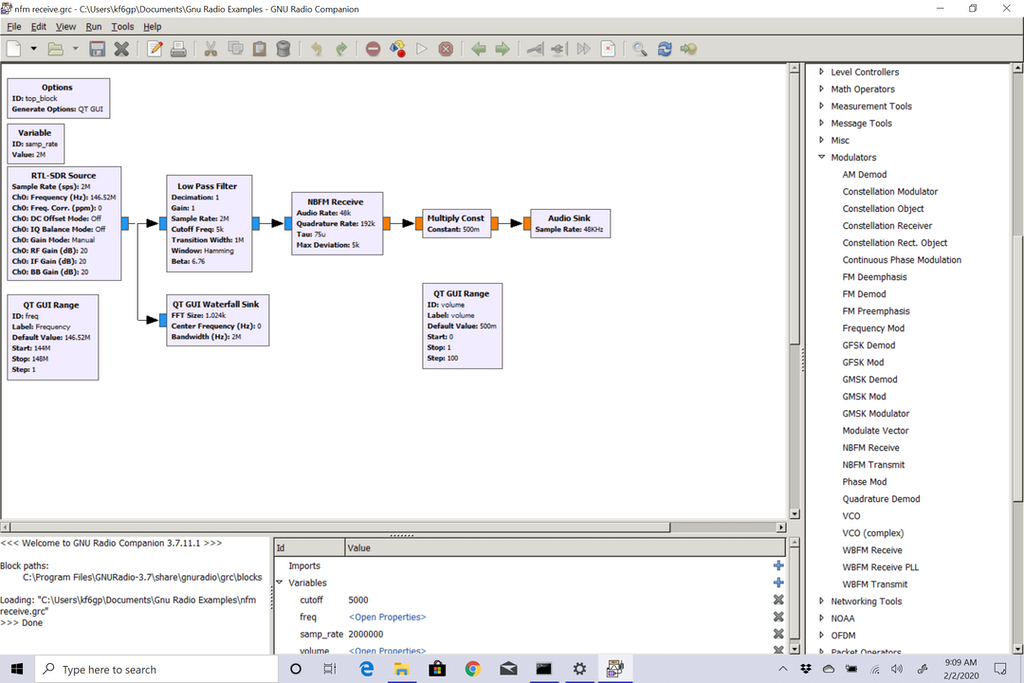Kill the running flow graph

(446, 49)
